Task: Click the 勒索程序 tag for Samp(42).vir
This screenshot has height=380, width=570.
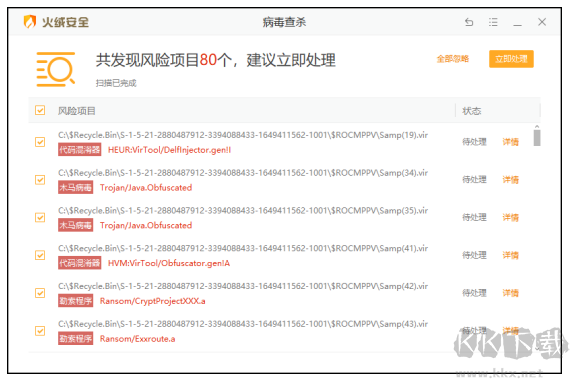Action: click(x=76, y=301)
